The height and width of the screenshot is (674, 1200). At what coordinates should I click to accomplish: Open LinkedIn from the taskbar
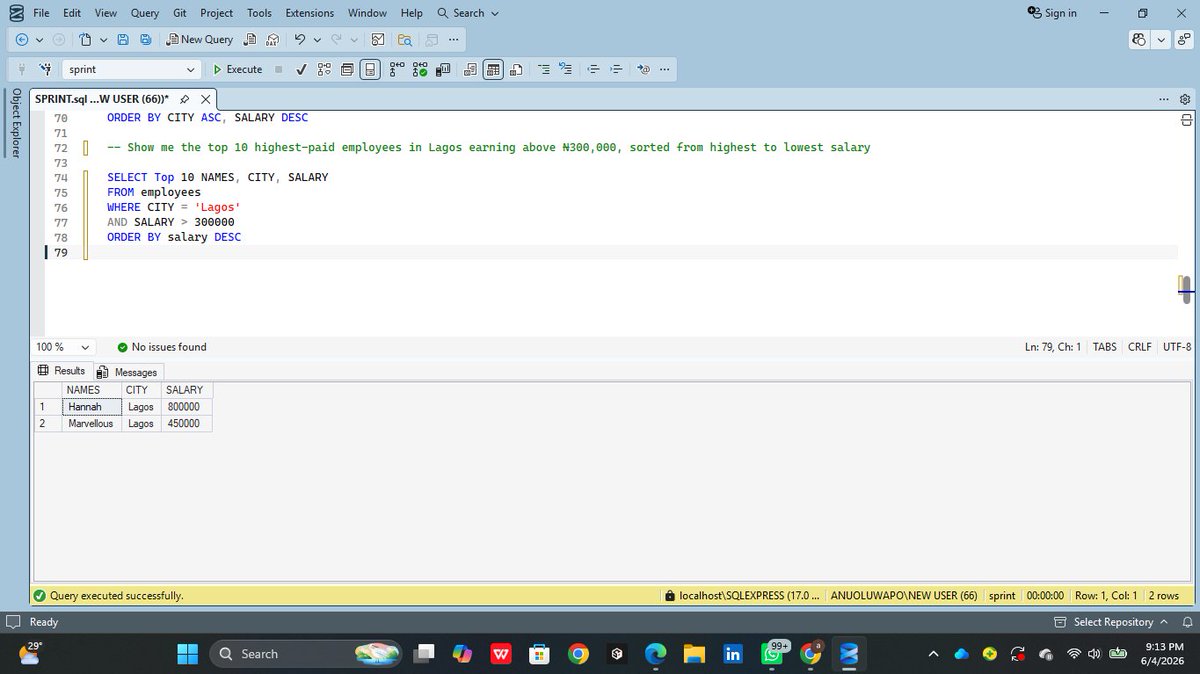click(733, 653)
